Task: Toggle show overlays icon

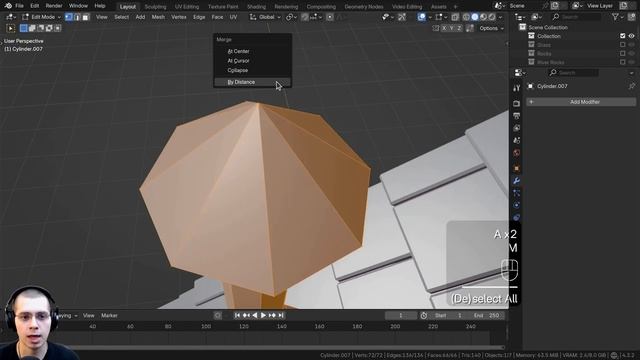Action: click(x=421, y=17)
